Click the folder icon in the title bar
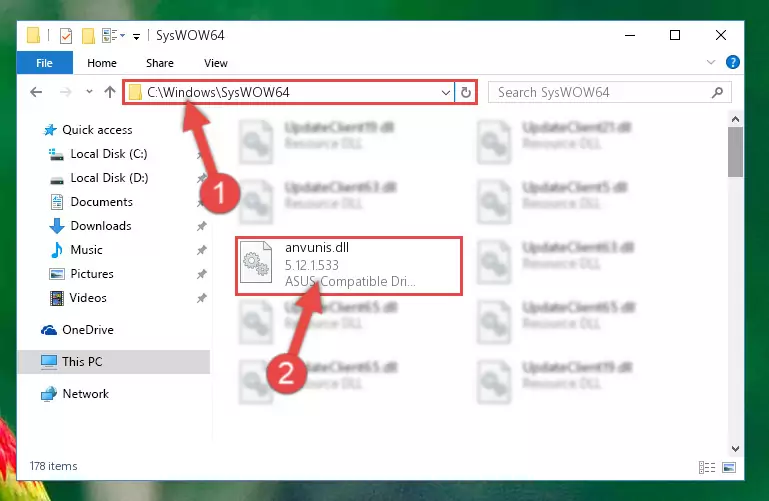 [x=33, y=35]
